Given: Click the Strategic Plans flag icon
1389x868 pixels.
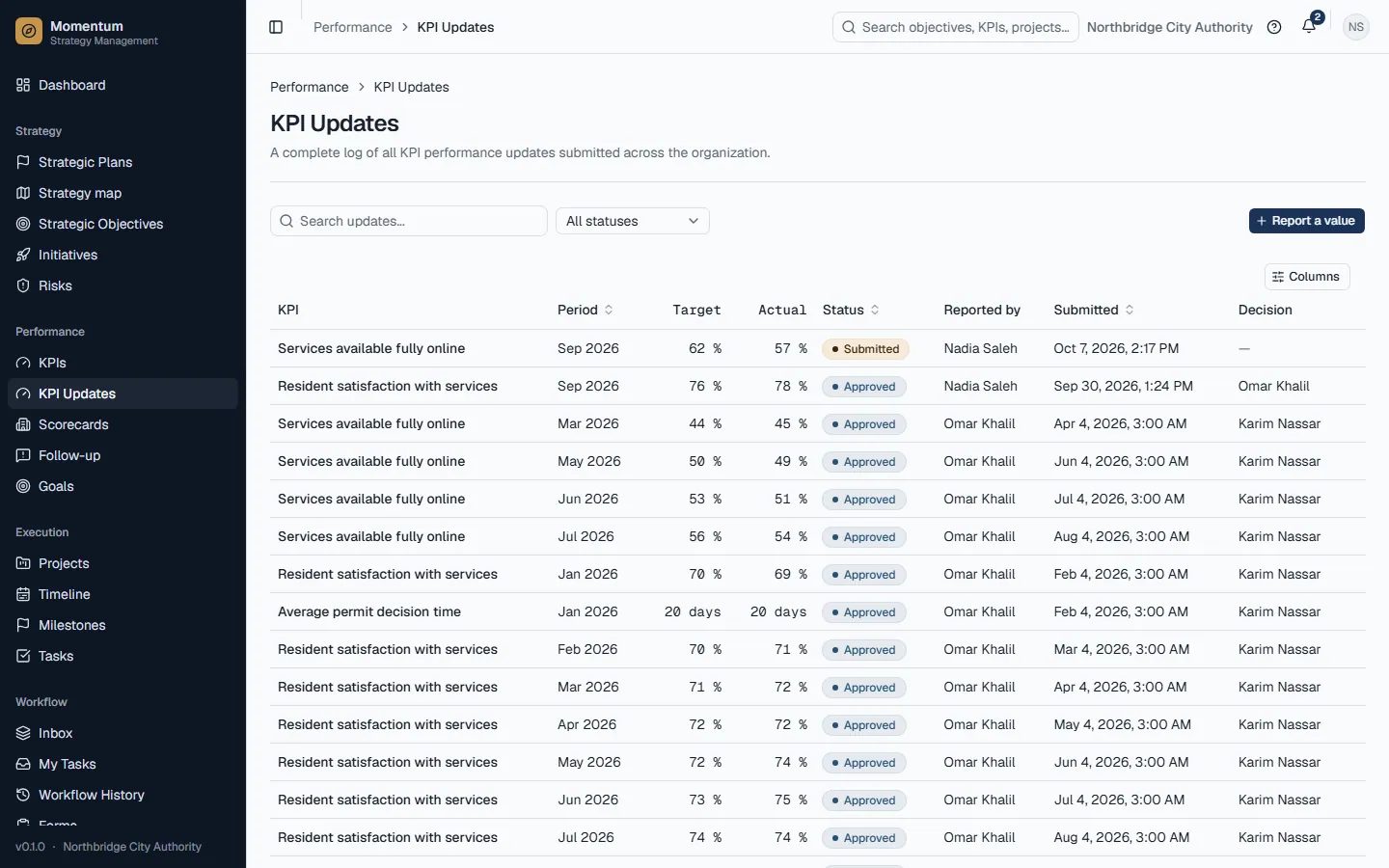Looking at the screenshot, I should [x=23, y=162].
